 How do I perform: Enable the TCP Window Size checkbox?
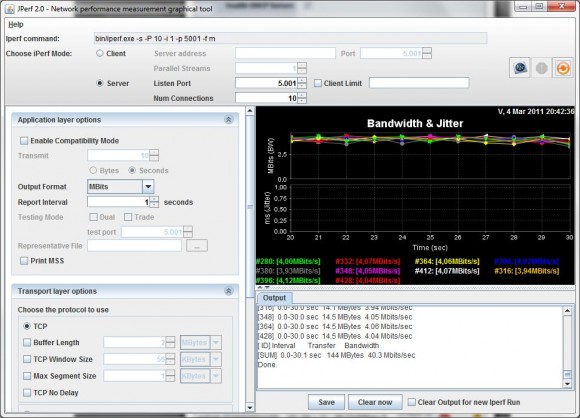27,359
